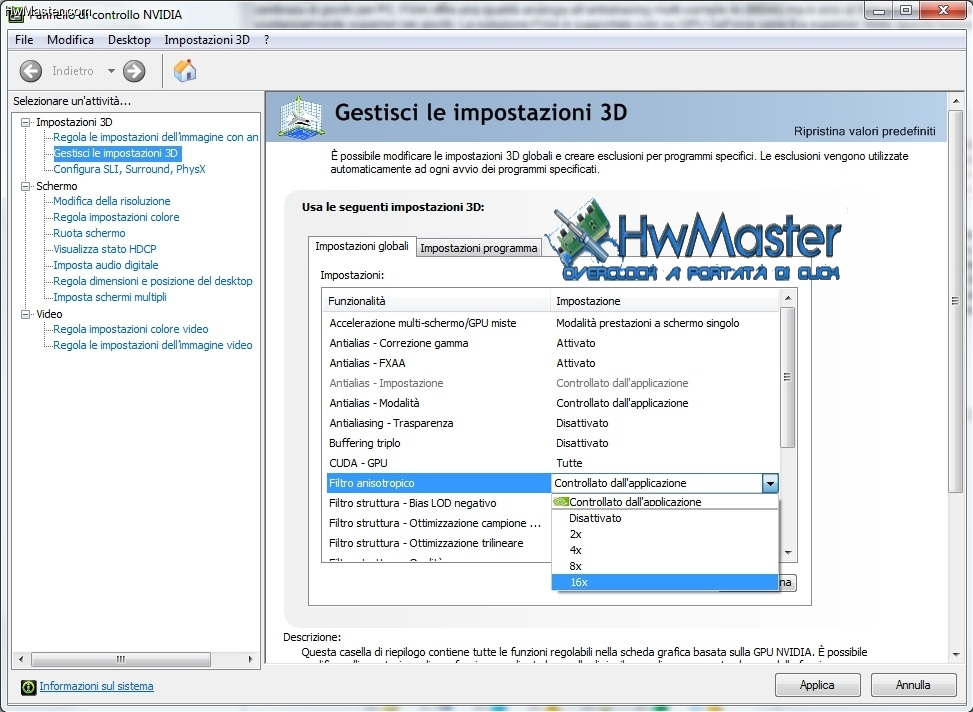
Task: Collapse the Video tree node
Action: point(25,314)
